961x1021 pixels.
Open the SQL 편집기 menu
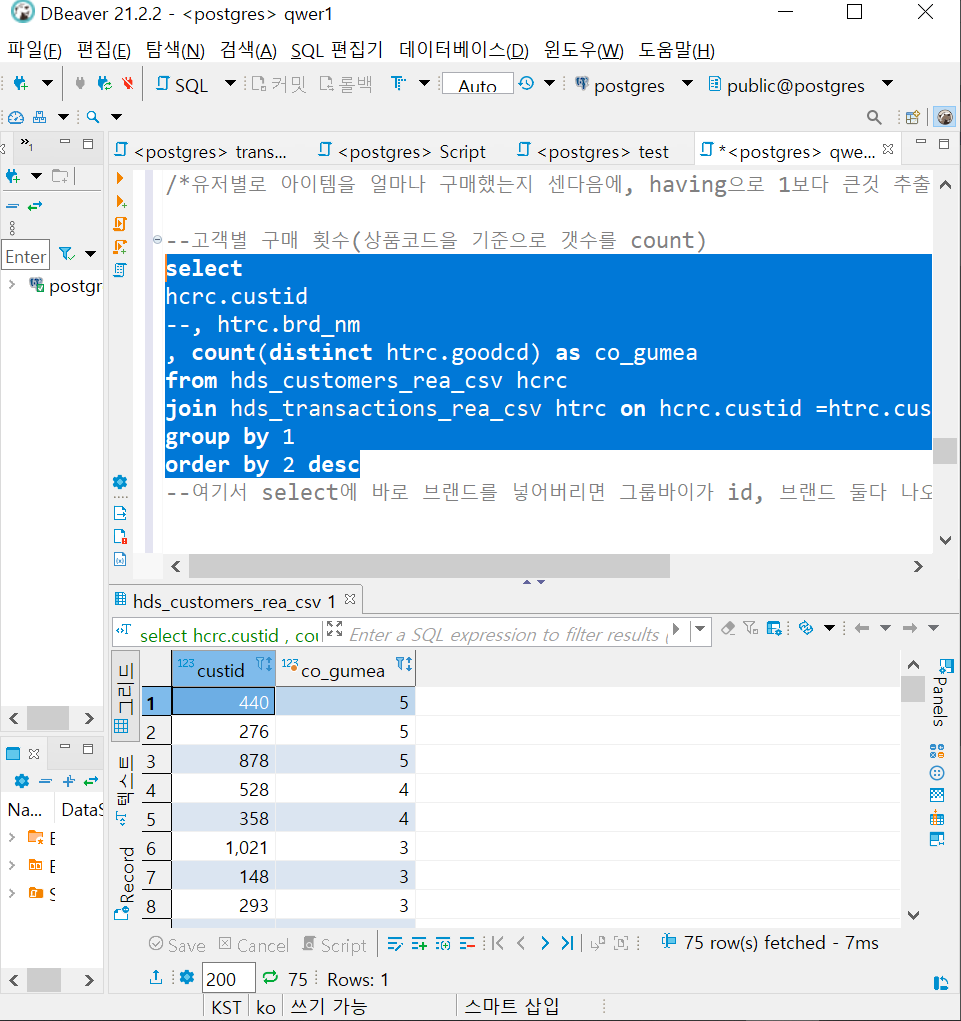pos(337,50)
